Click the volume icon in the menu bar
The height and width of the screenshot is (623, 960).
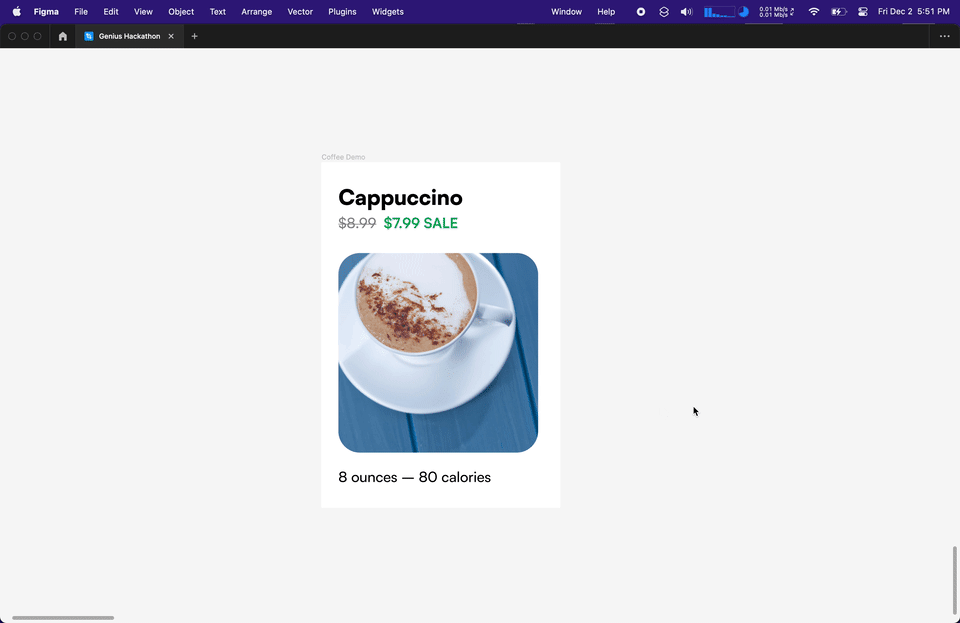(x=684, y=11)
